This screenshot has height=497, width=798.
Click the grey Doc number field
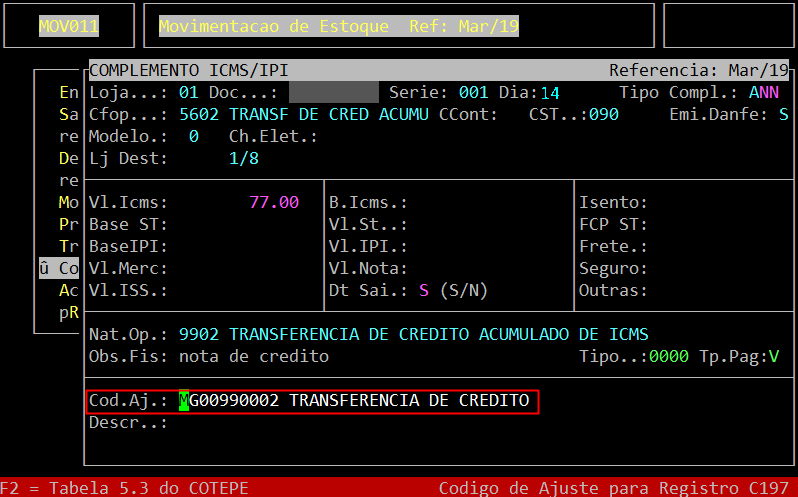click(x=334, y=93)
